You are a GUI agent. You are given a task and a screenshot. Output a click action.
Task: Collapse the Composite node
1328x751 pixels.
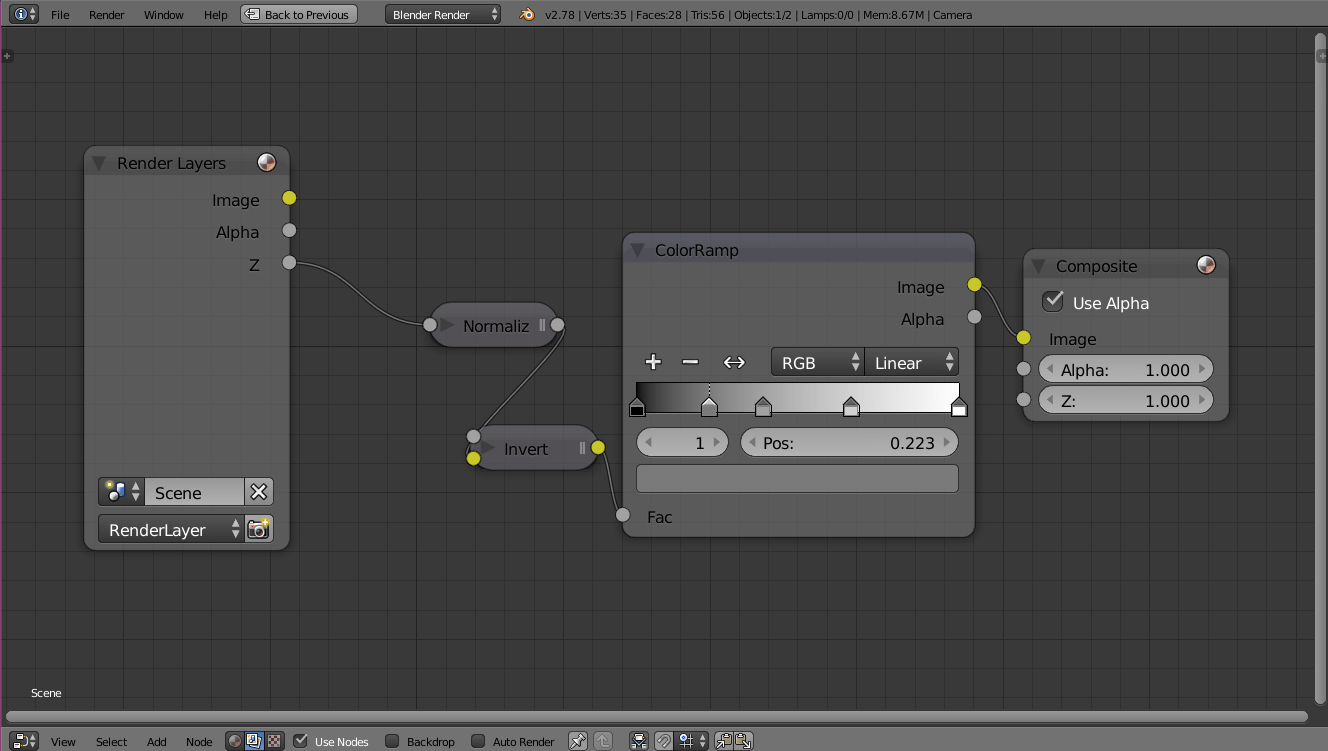[x=1038, y=266]
